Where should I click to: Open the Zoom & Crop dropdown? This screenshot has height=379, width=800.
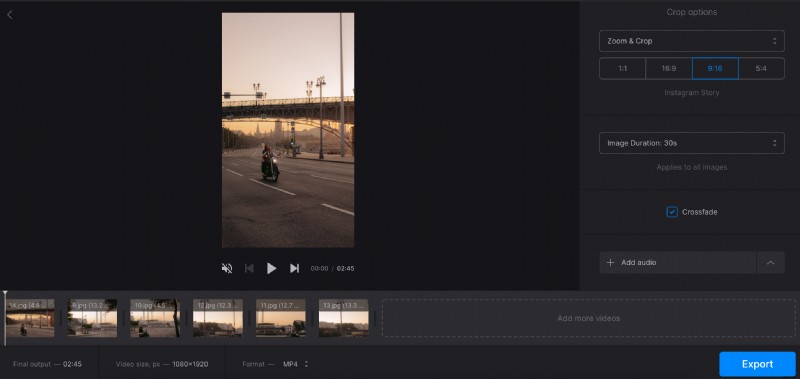click(x=691, y=41)
